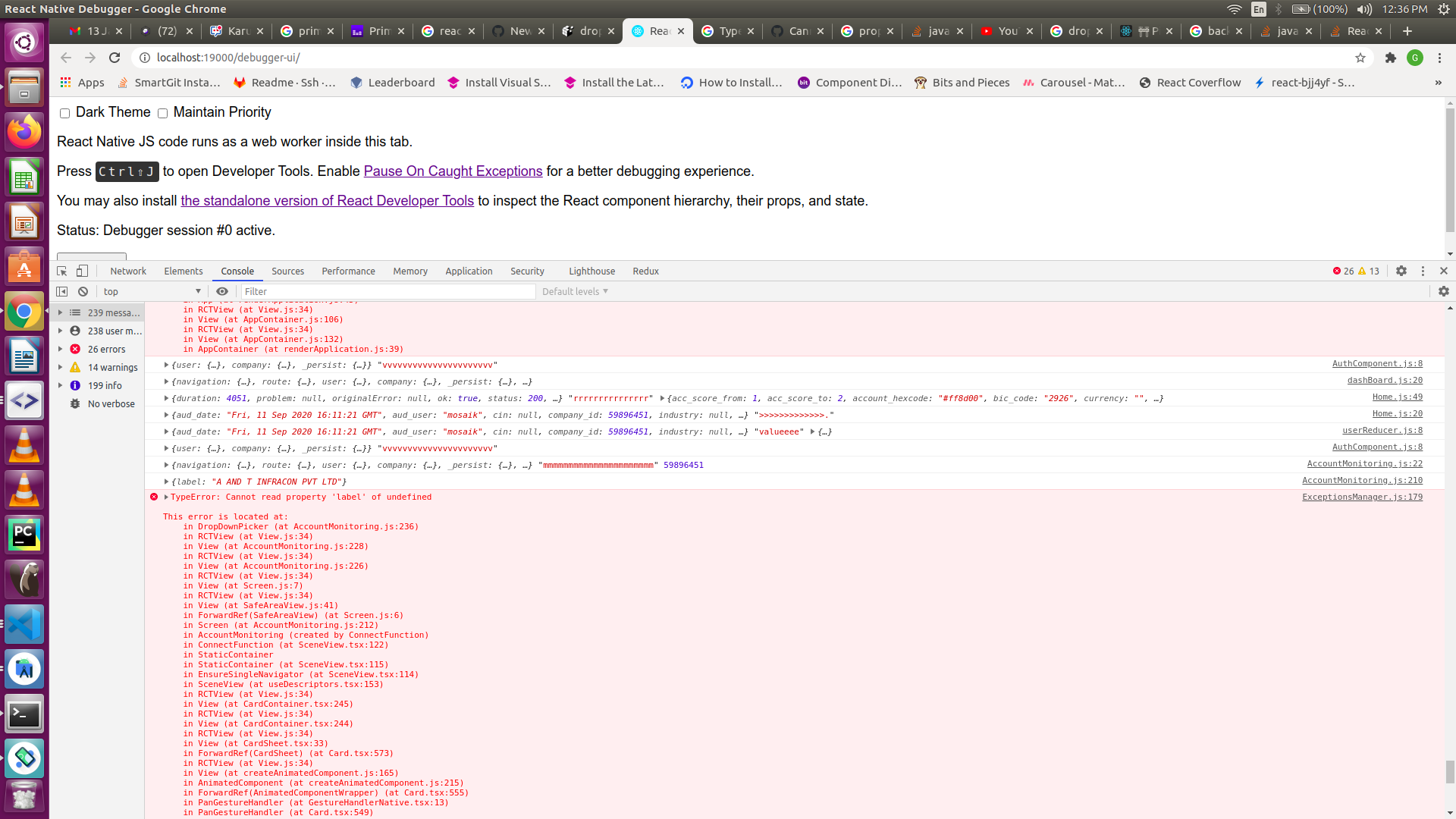Open the eye icon to create live expression

pos(222,291)
